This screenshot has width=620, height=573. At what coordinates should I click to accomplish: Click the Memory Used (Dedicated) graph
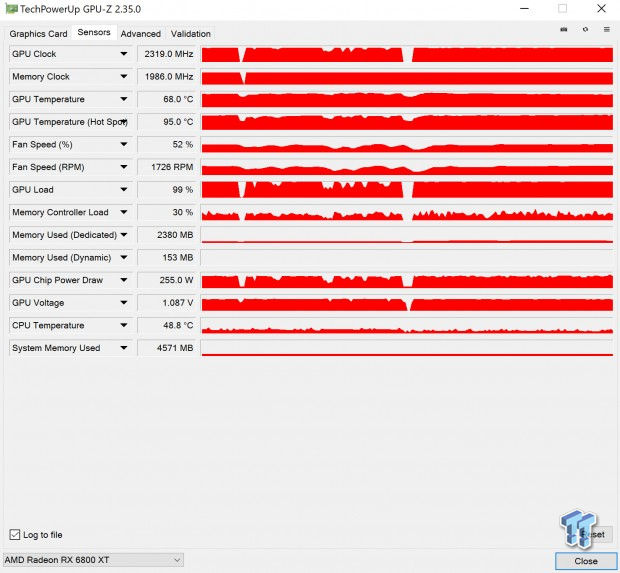(x=407, y=235)
